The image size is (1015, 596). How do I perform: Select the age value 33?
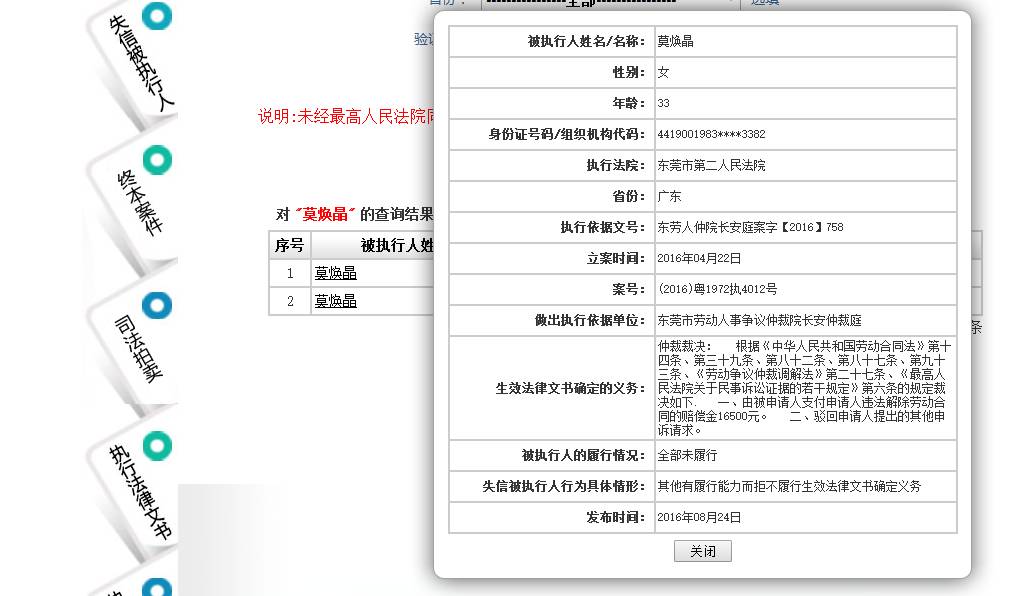[664, 103]
